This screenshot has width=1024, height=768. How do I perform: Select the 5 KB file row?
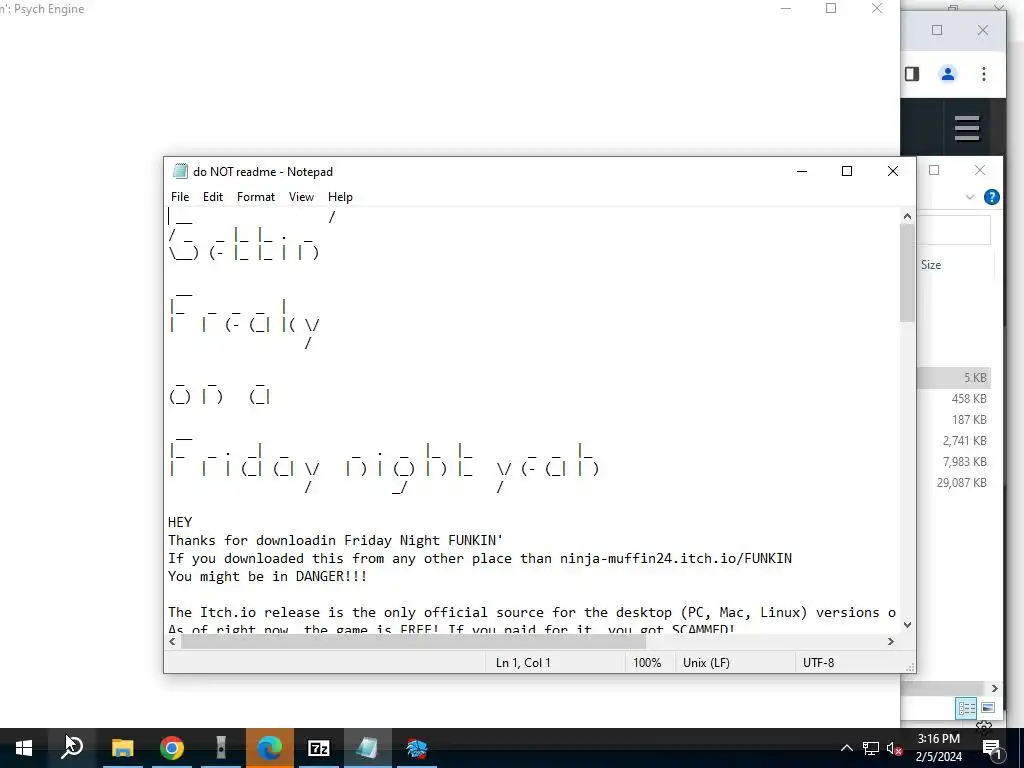point(953,377)
